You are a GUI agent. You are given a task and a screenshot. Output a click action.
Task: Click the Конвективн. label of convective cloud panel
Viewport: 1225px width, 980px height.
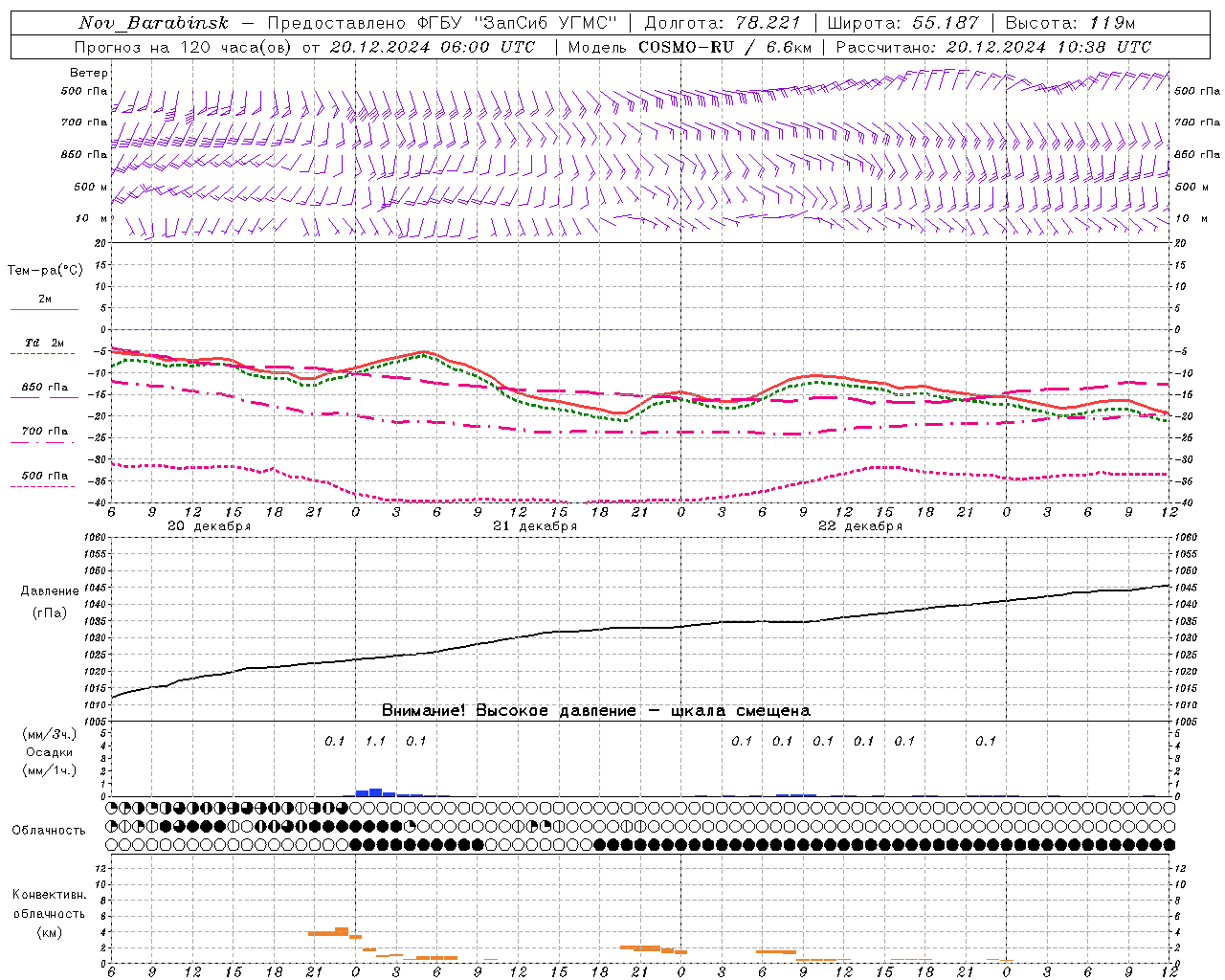[x=49, y=895]
